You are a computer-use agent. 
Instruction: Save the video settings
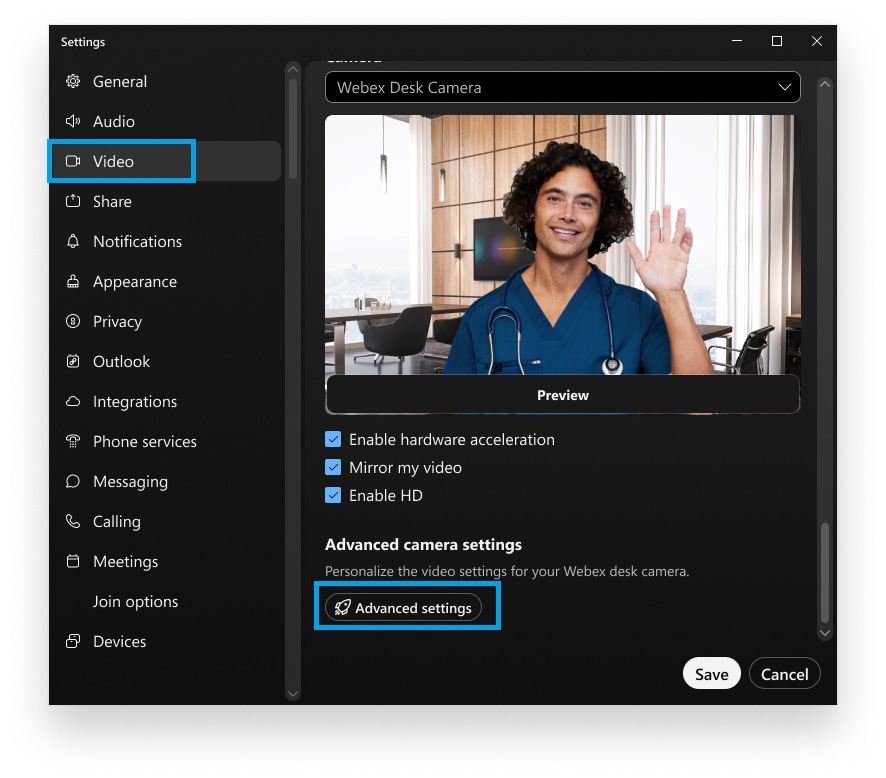[x=711, y=673]
